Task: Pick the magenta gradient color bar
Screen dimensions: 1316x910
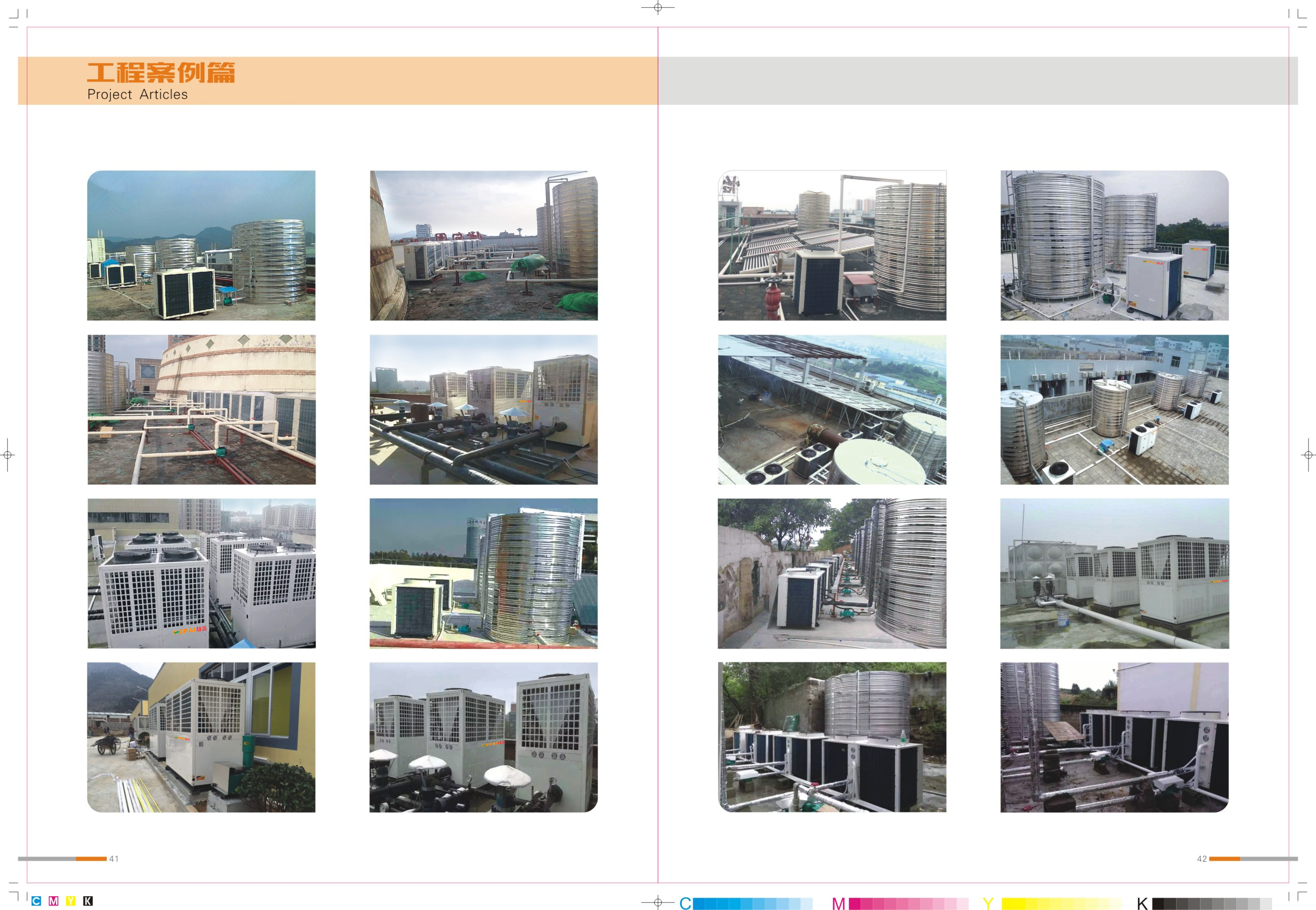Action: click(909, 904)
